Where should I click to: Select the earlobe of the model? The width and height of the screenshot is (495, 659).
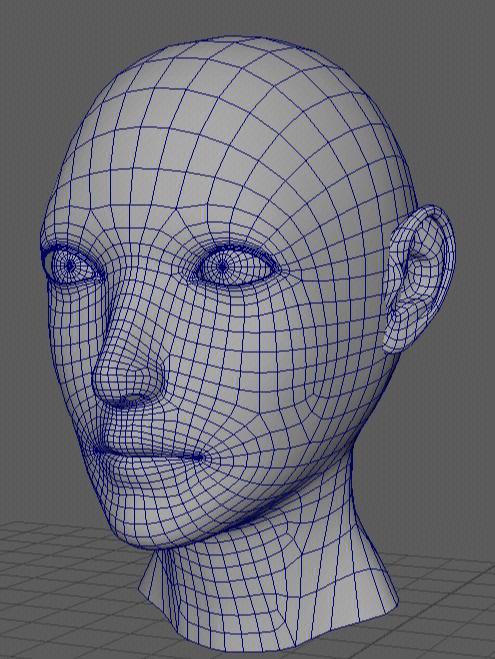point(393,338)
